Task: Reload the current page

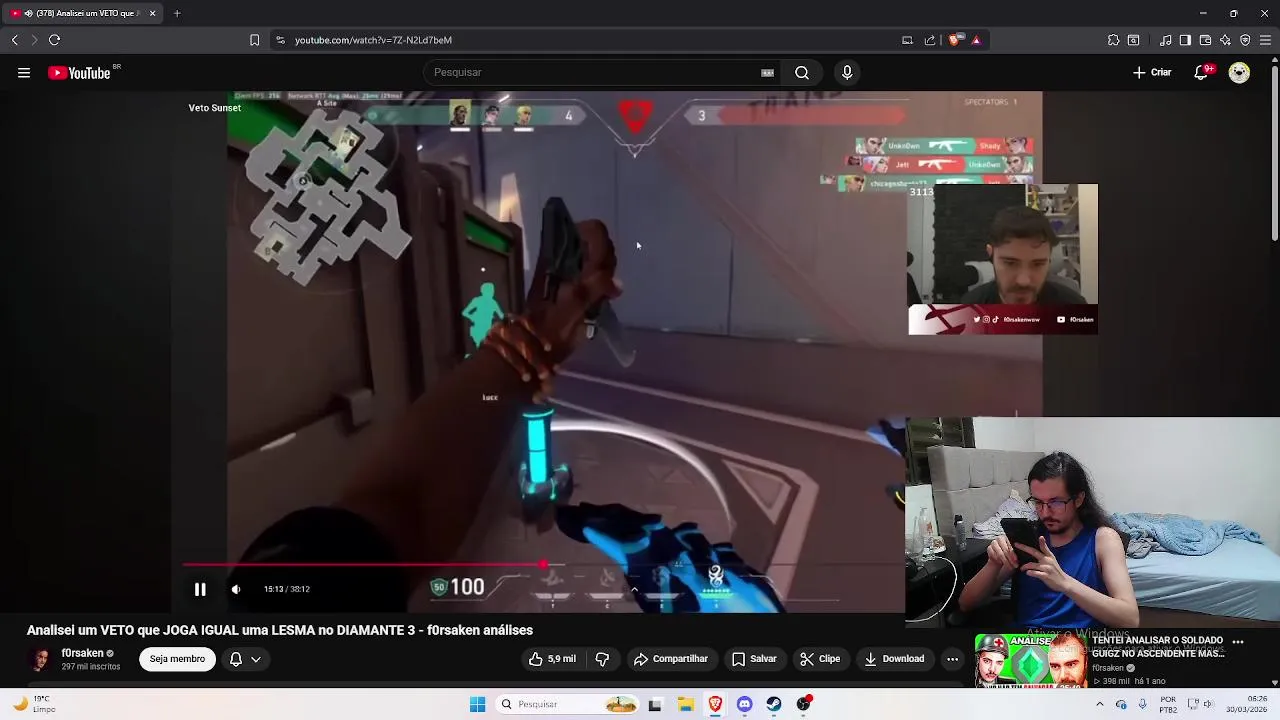Action: [x=55, y=40]
